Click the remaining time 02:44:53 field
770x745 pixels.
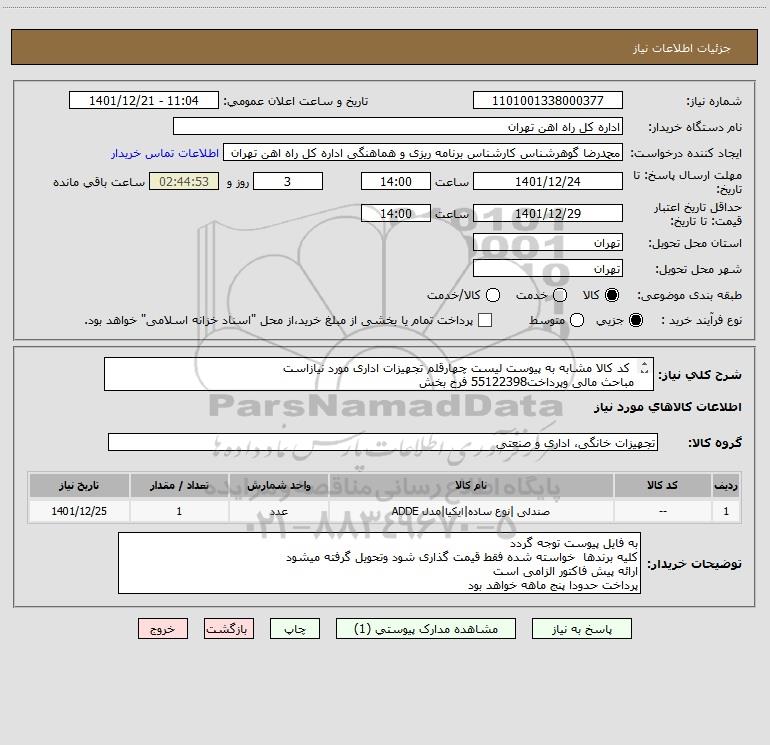(x=184, y=181)
